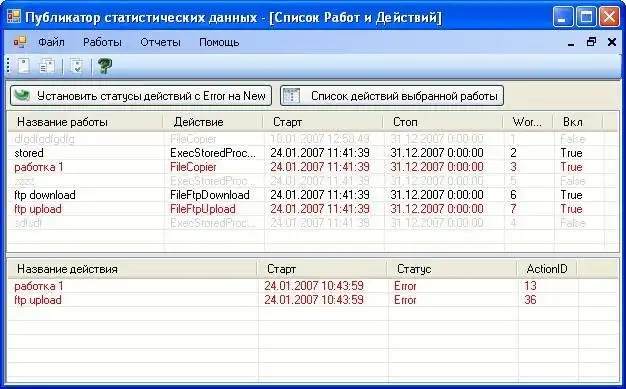Click Установить статусы действий с Error на New
The height and width of the screenshot is (389, 626).
point(141,96)
